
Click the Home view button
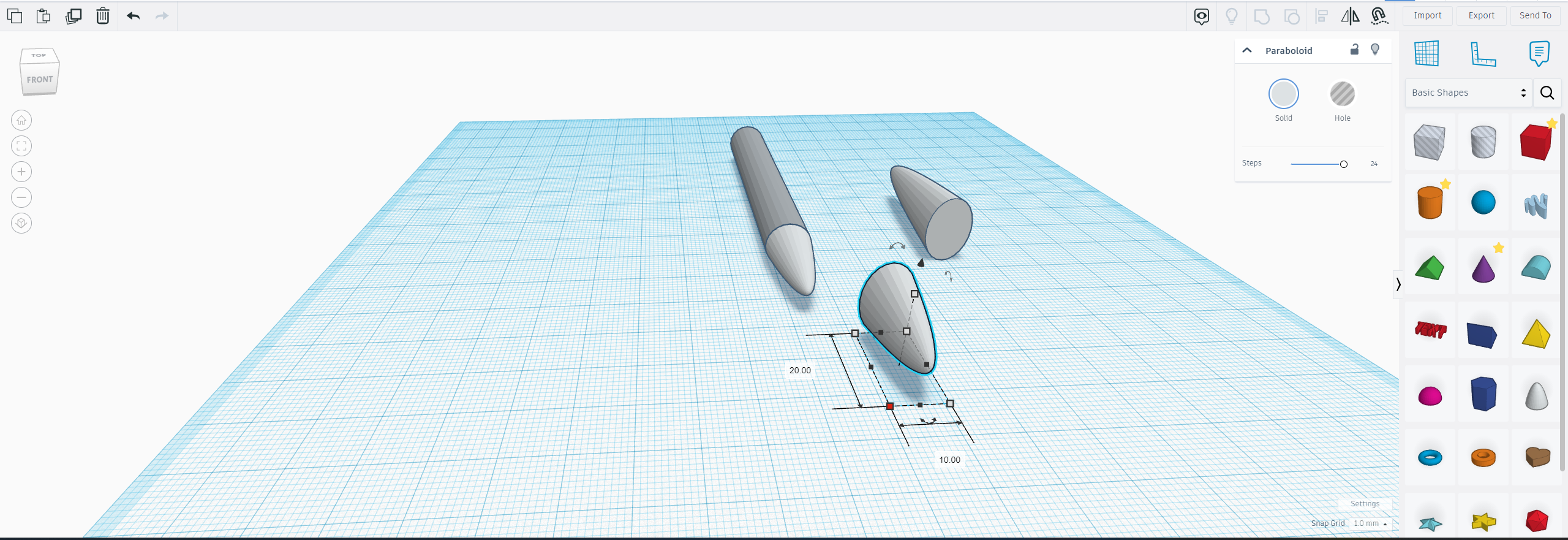21,120
